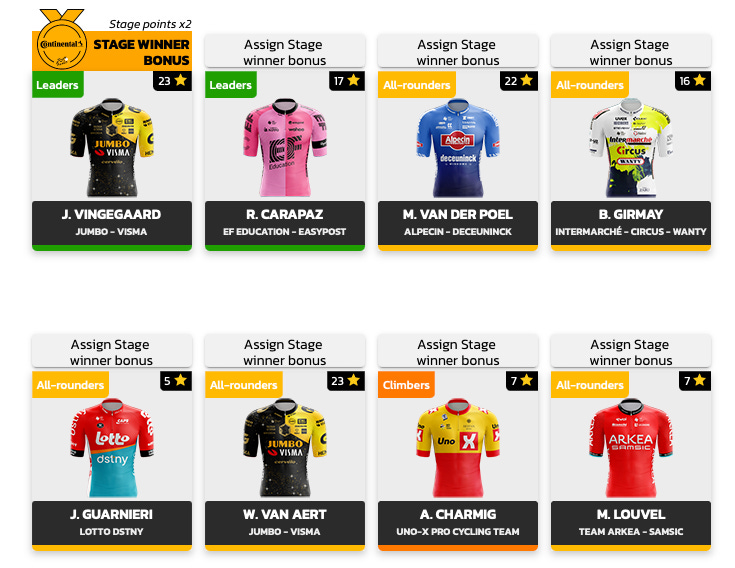Click A. Charmig's 7-star cost badge
Screen dimensions: 735x568
522,381
